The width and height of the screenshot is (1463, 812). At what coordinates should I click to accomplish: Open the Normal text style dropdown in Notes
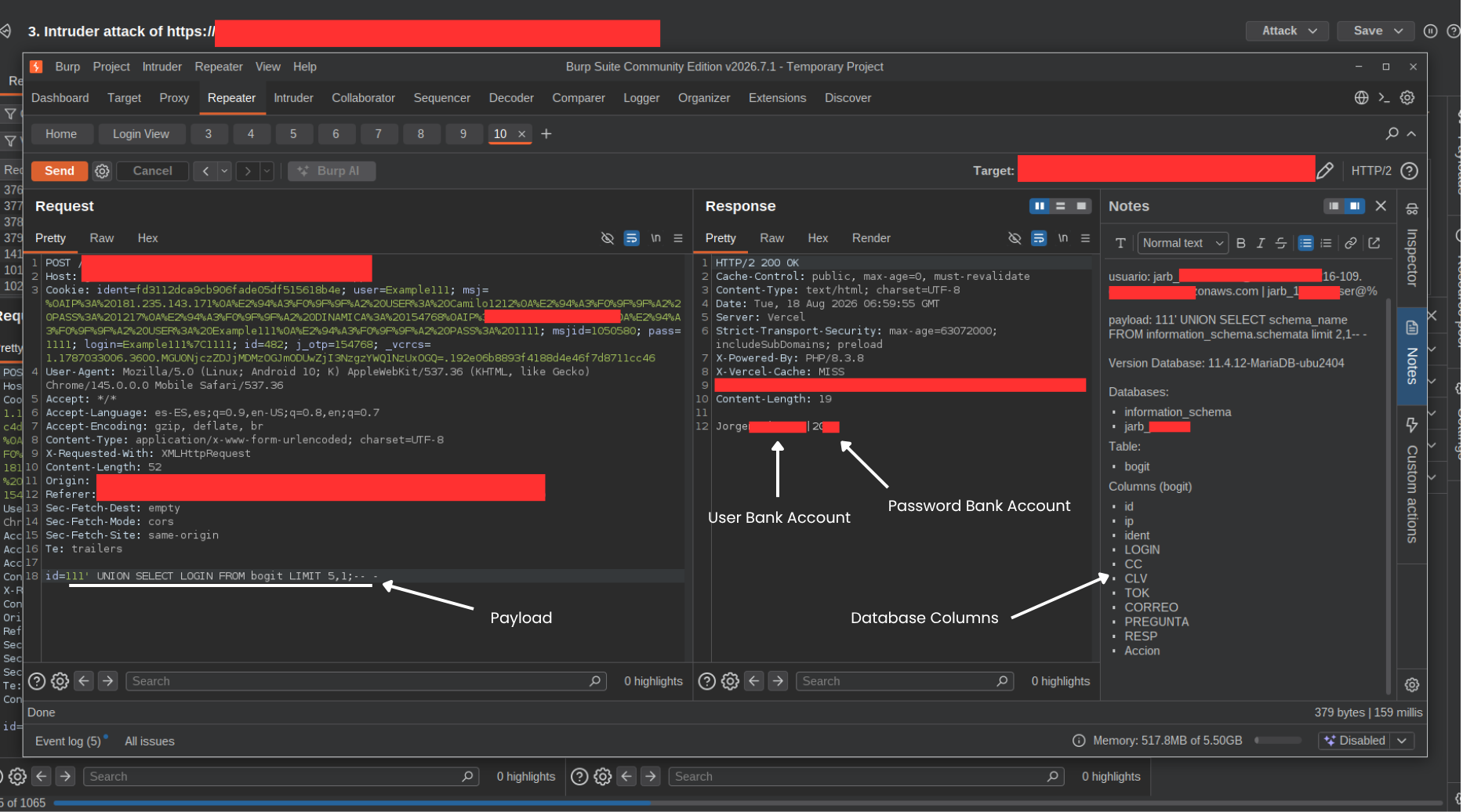pyautogui.click(x=1182, y=243)
